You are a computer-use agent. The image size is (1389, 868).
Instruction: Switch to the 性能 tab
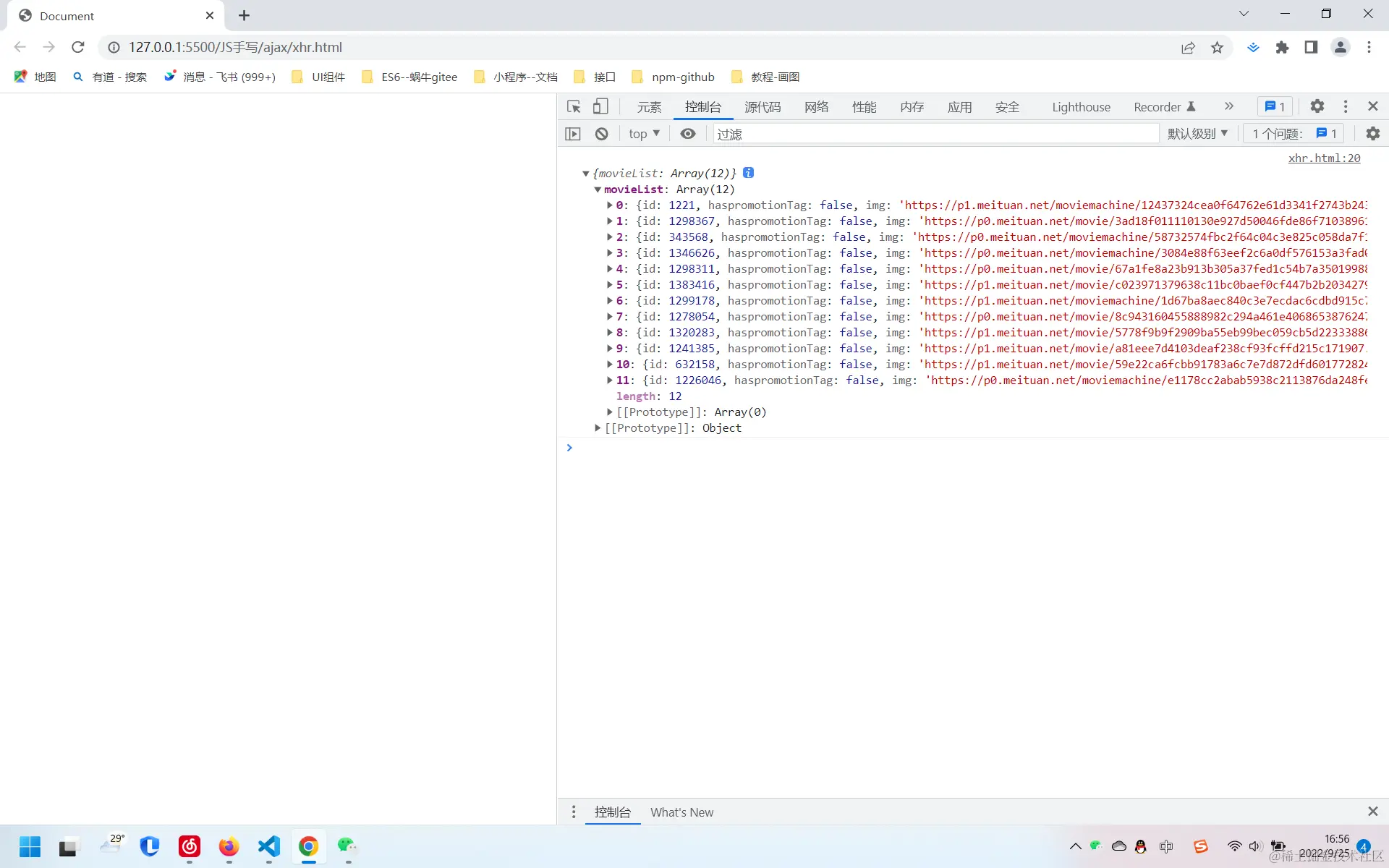click(x=864, y=107)
